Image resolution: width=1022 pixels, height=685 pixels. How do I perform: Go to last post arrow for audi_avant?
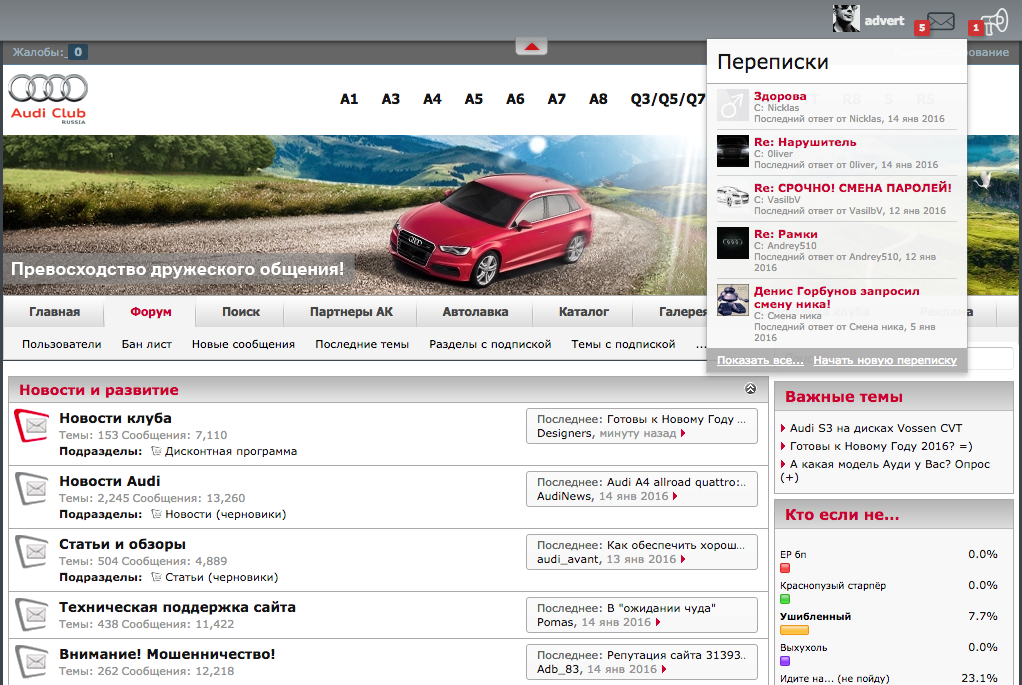click(x=682, y=559)
